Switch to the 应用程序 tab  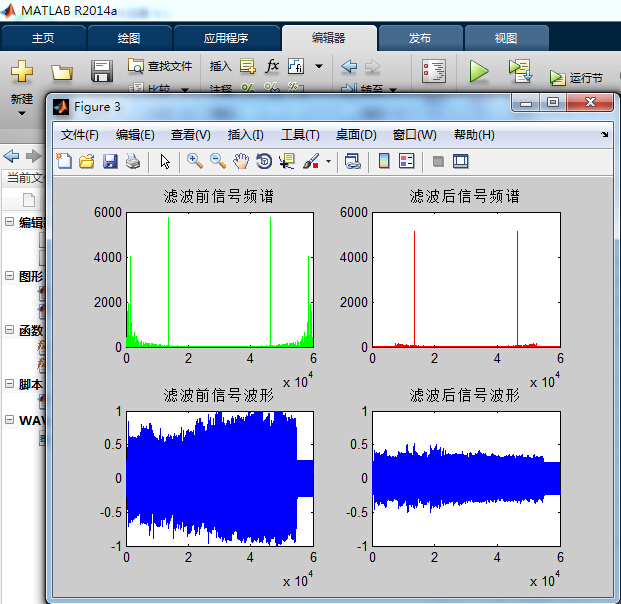click(x=226, y=38)
